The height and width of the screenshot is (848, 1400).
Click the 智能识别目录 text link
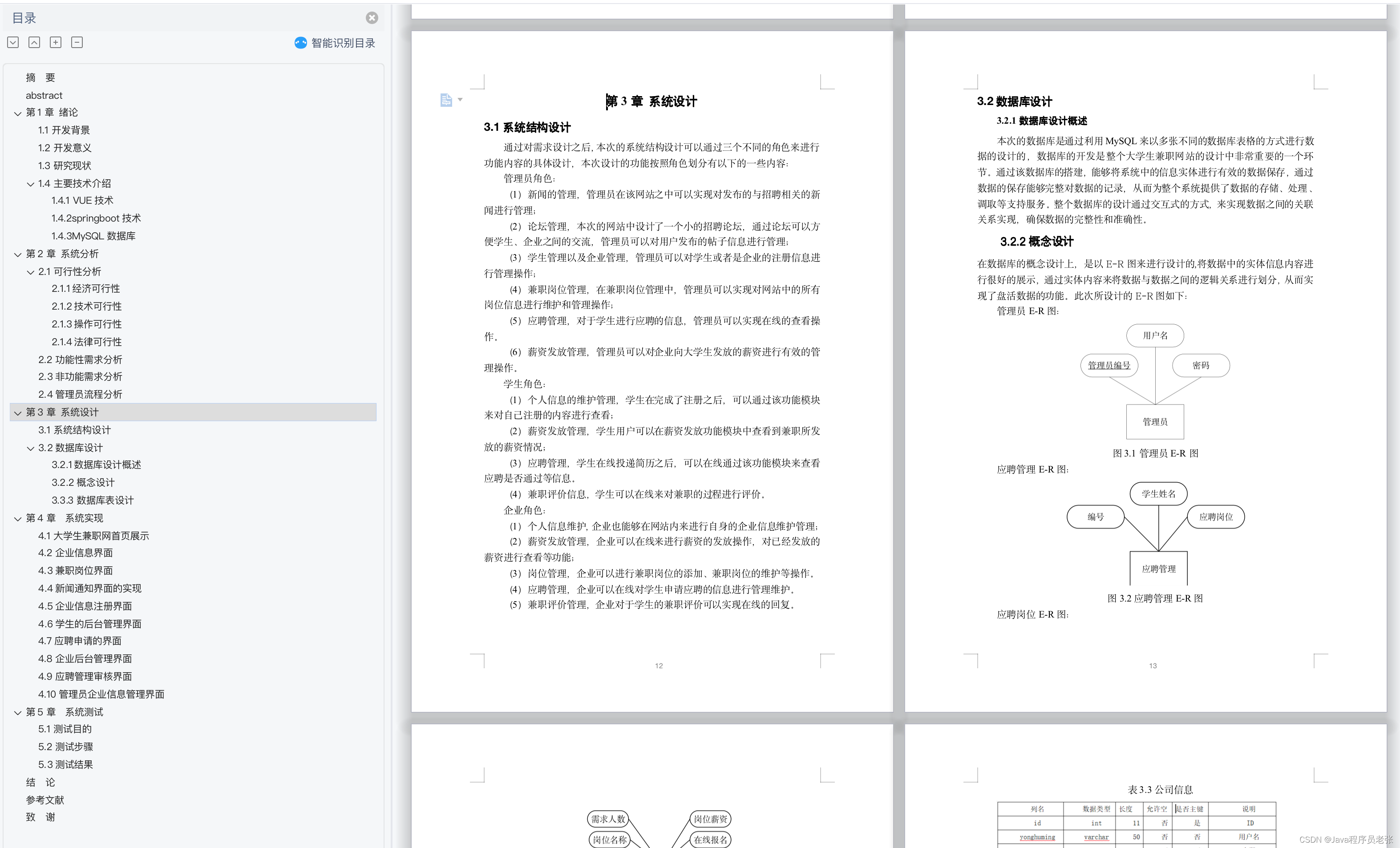click(343, 43)
